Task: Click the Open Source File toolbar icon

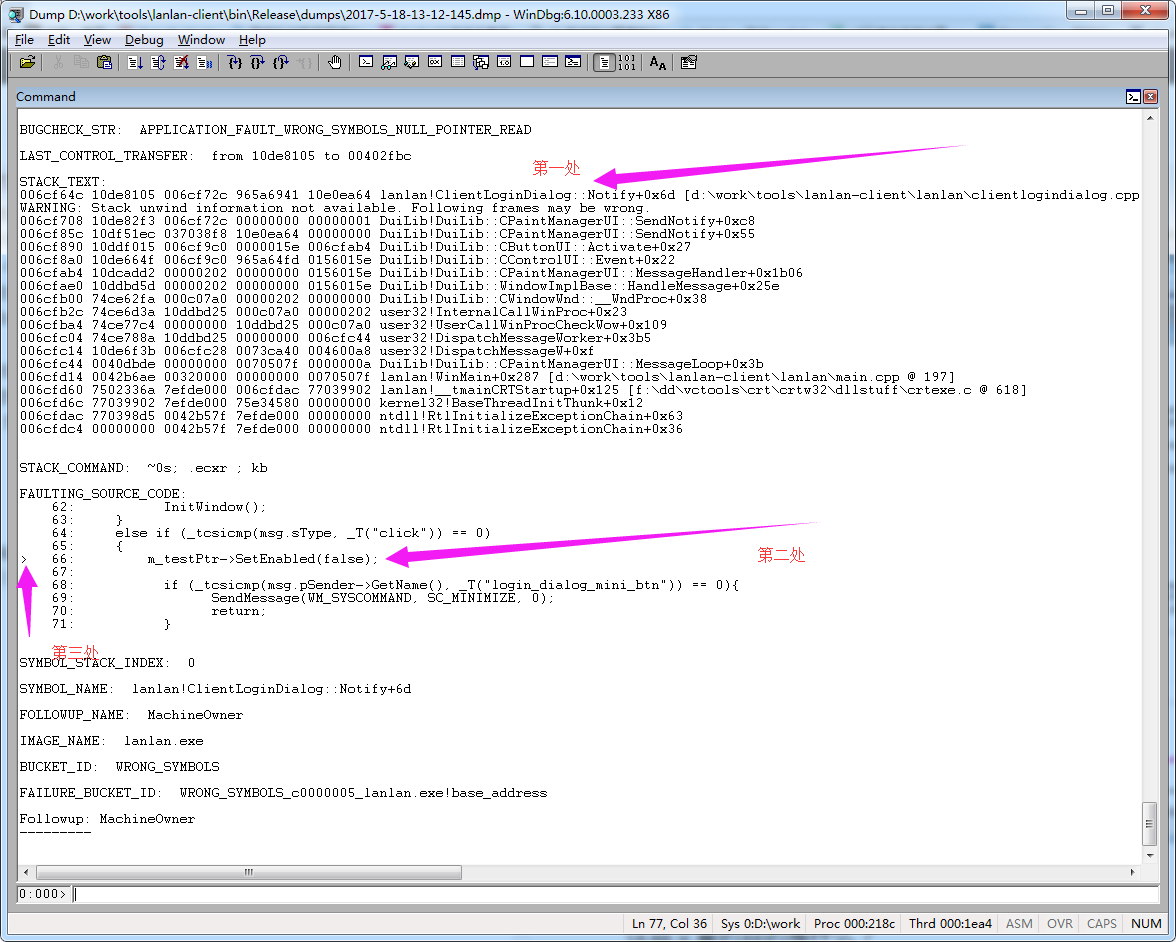Action: tap(27, 62)
